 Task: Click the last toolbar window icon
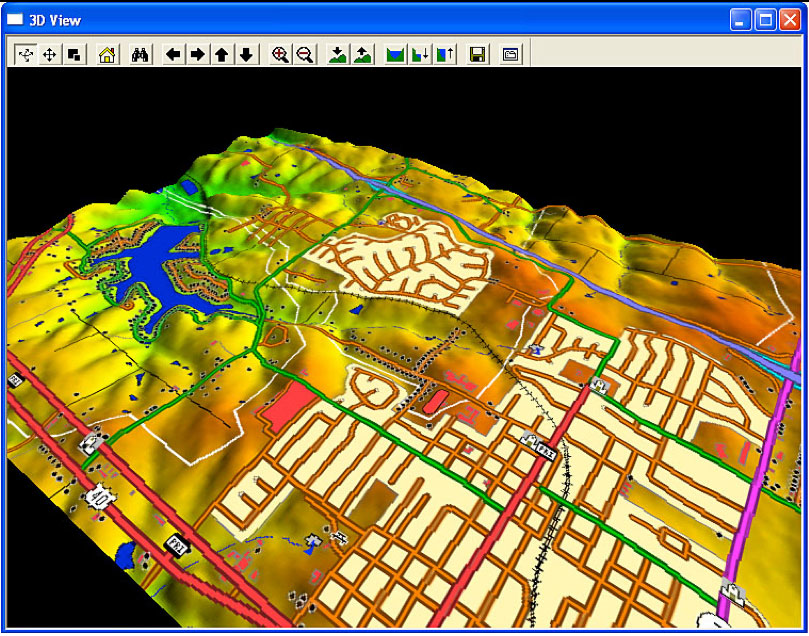click(x=511, y=55)
